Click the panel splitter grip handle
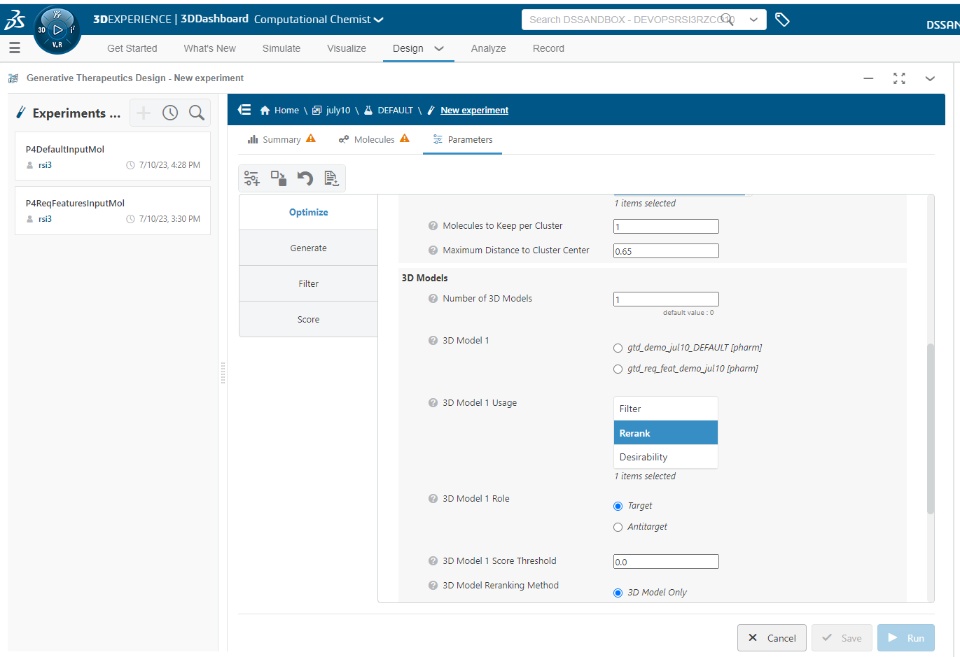960x657 pixels. [x=223, y=373]
